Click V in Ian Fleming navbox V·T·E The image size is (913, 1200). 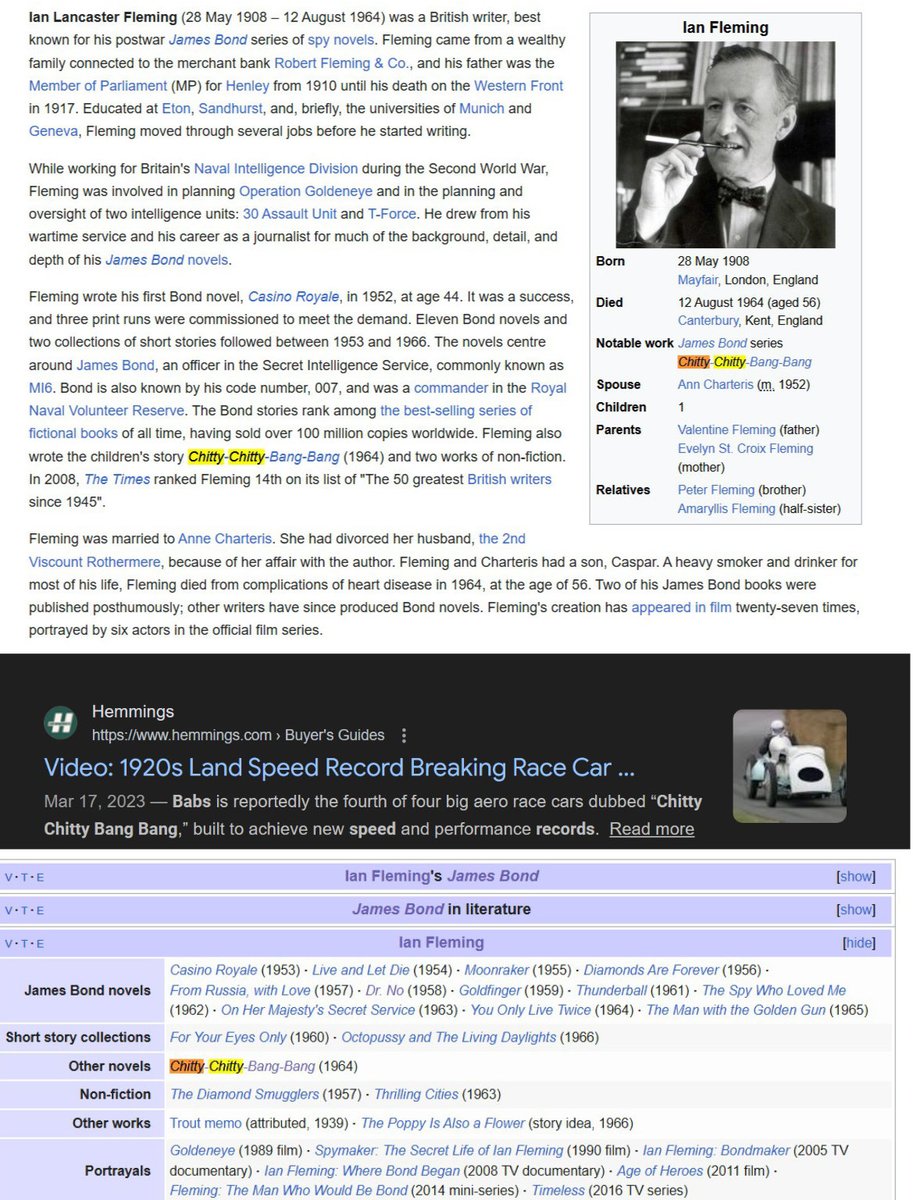[9, 943]
